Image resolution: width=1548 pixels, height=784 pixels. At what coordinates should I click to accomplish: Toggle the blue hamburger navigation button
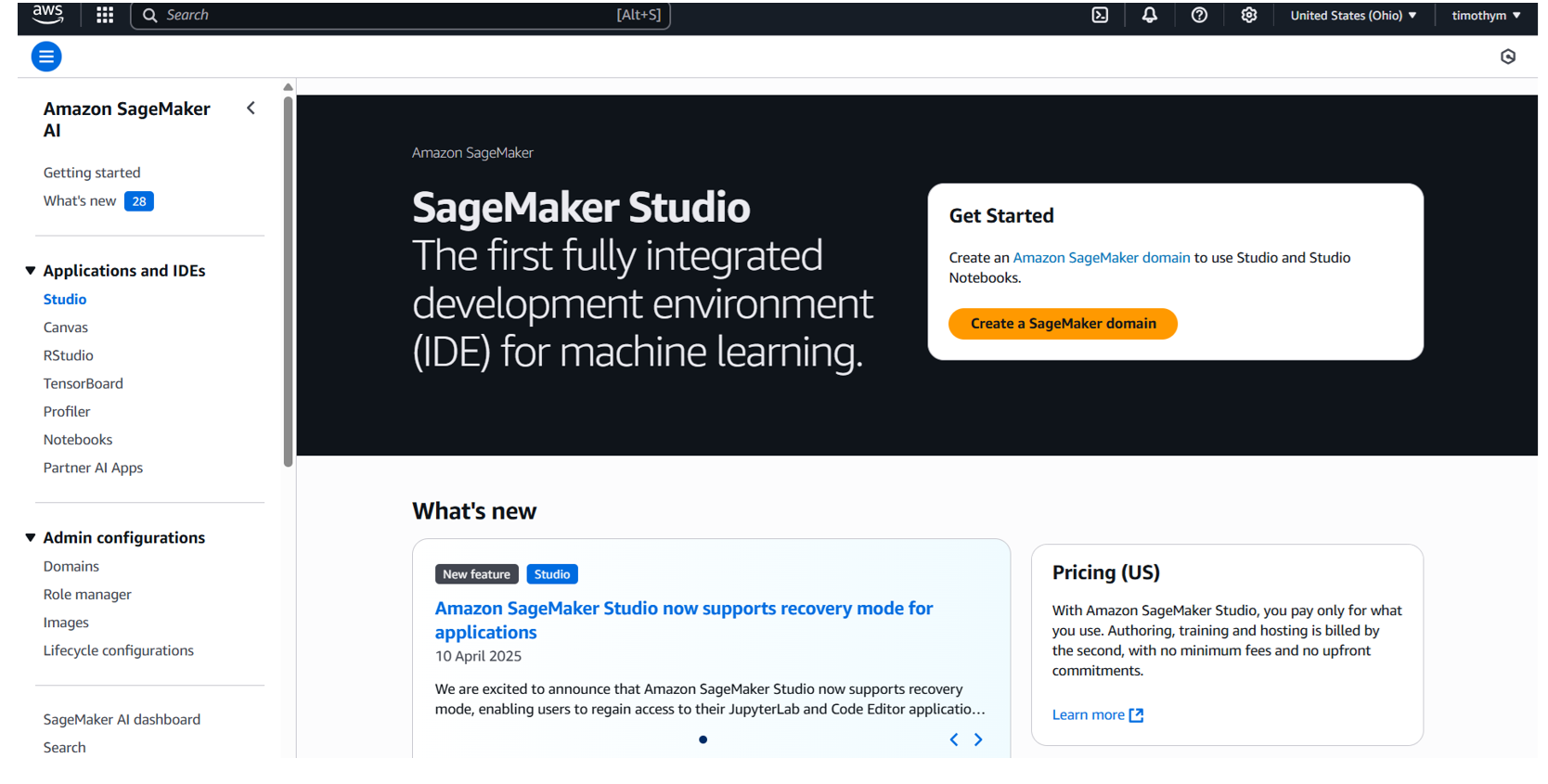coord(46,57)
